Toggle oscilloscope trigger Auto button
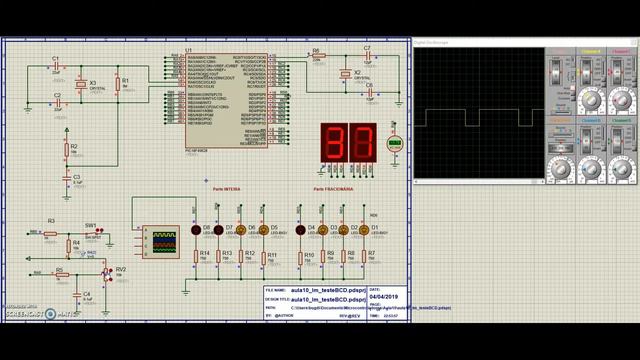Screen dimensions: 640x360 point(572,88)
